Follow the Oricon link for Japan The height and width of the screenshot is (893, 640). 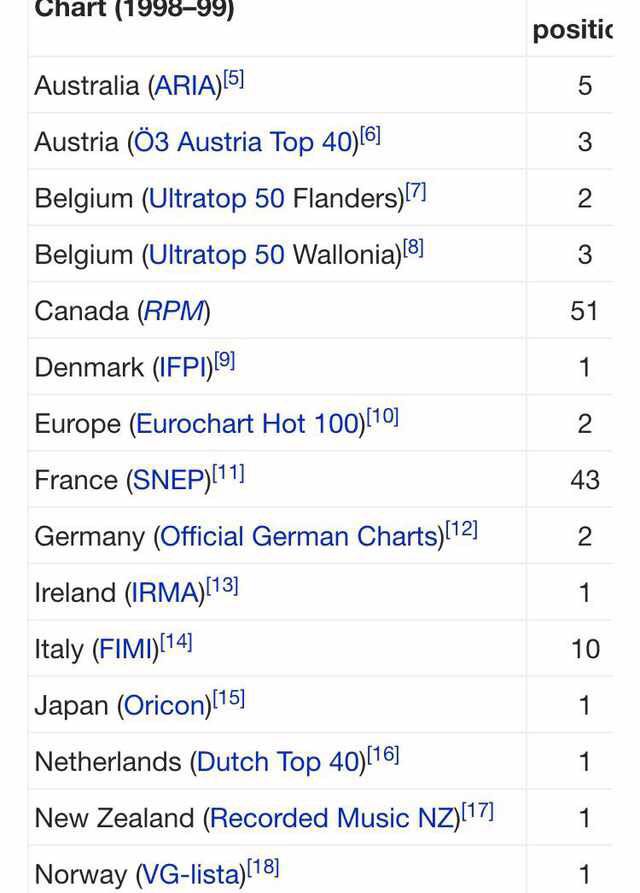(165, 706)
